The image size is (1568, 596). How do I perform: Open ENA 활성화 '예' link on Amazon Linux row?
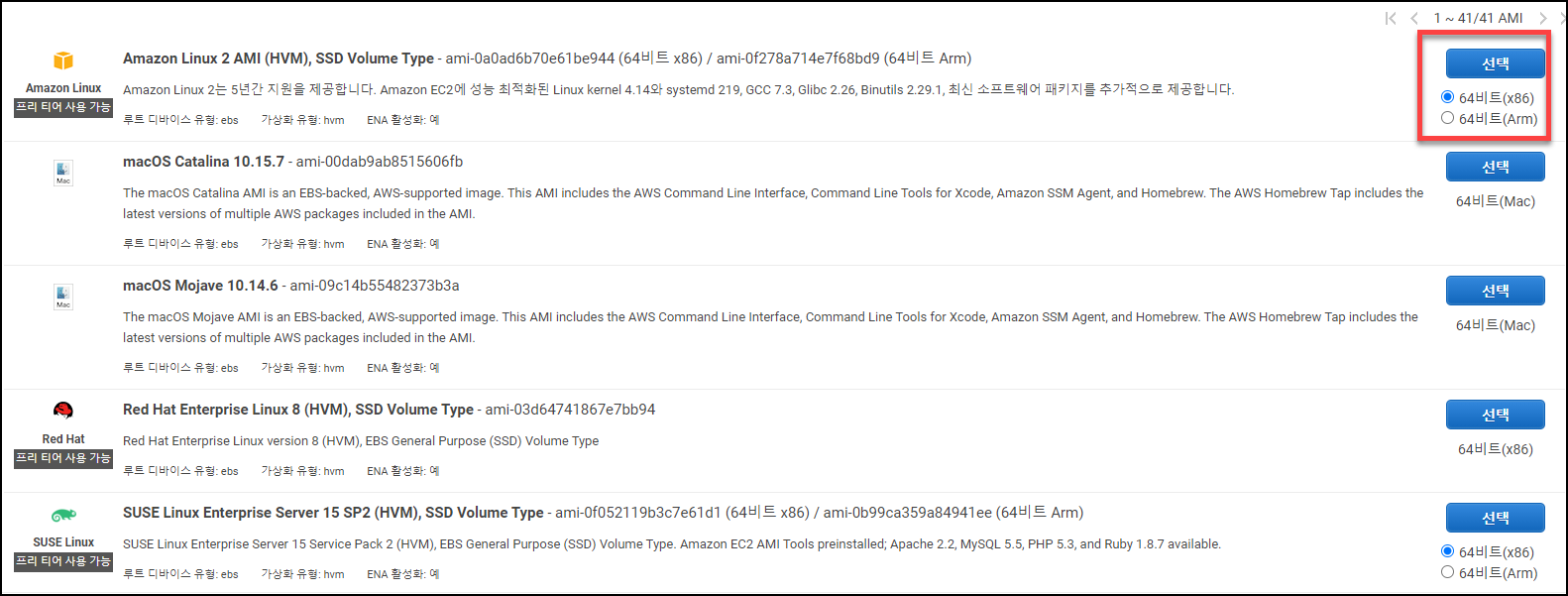tap(432, 119)
